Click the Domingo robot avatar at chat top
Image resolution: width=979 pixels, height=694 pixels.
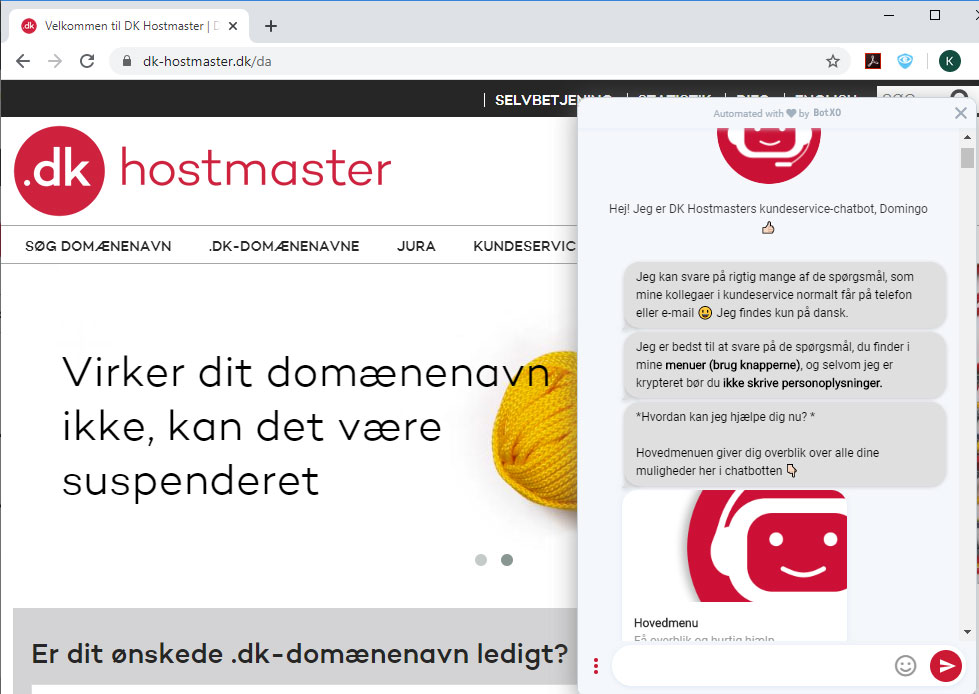(769, 155)
